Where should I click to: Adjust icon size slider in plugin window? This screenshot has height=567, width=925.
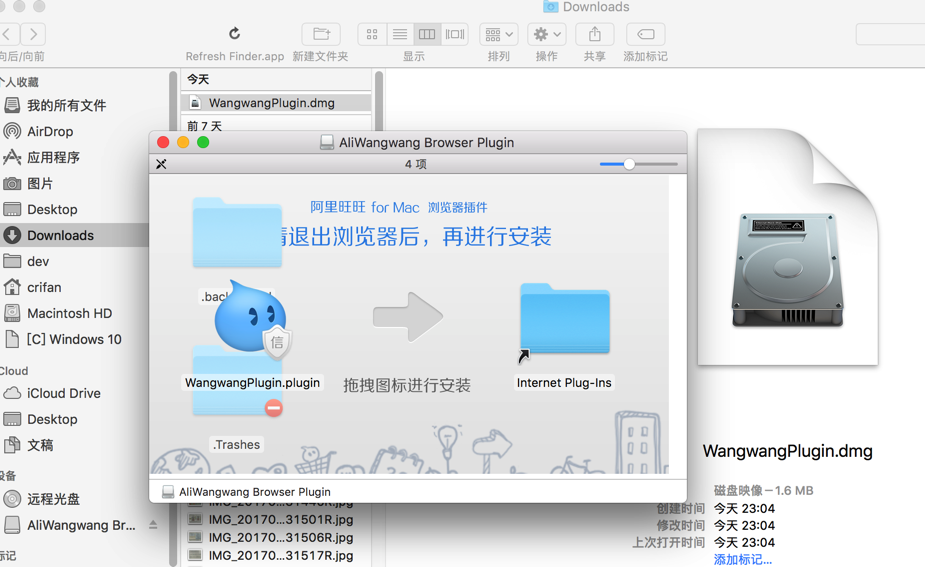(629, 164)
